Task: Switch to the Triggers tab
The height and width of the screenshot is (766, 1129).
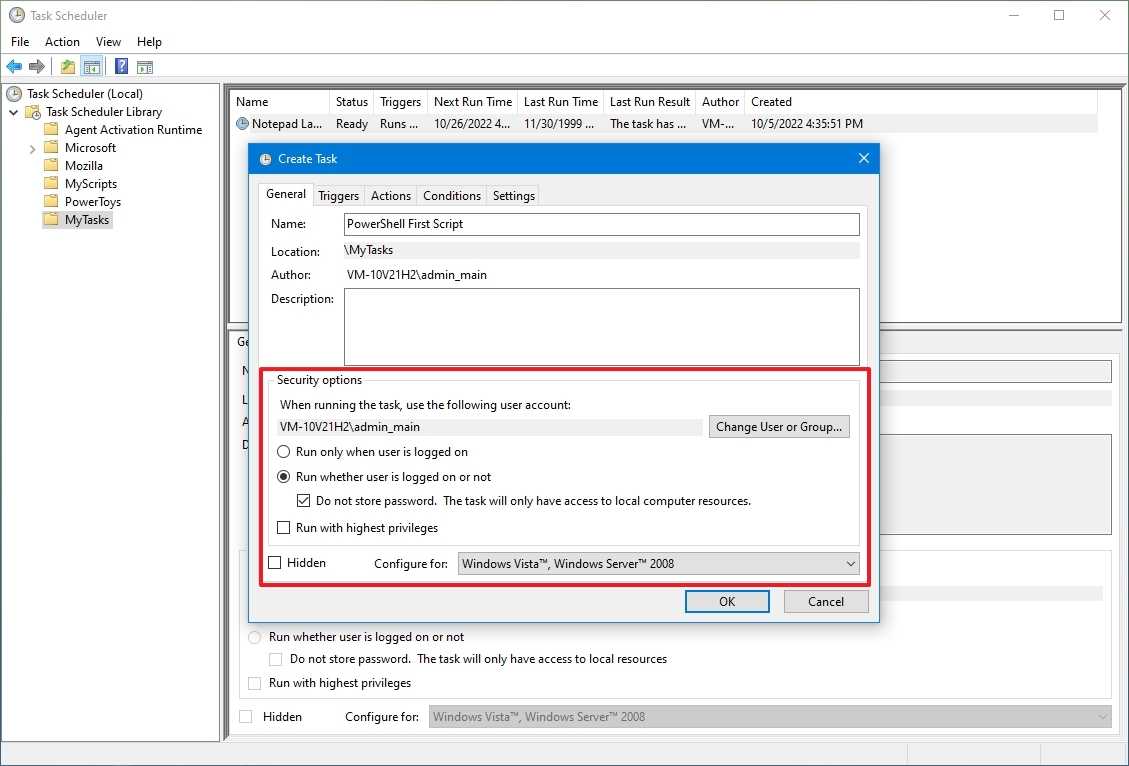Action: 338,196
